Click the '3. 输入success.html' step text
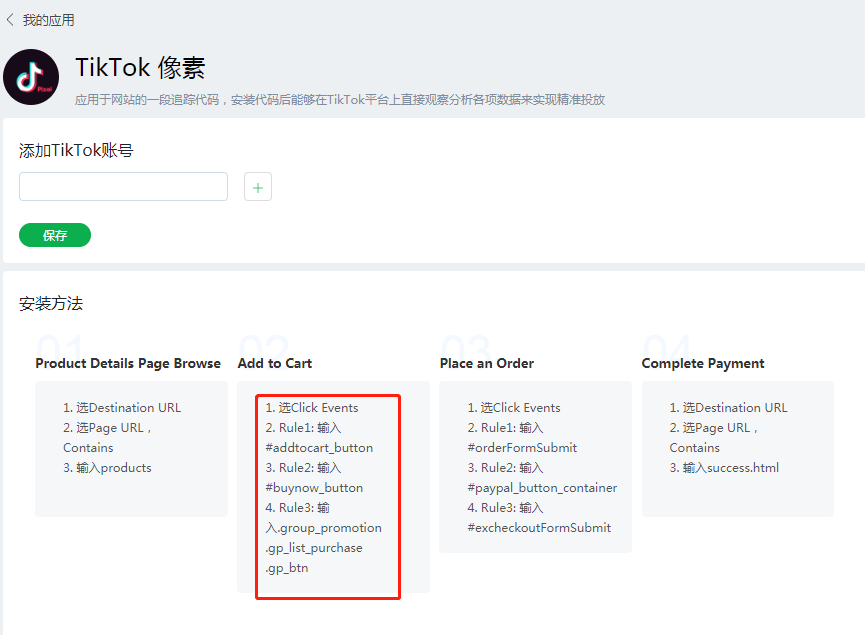The image size is (865, 635). click(x=724, y=468)
